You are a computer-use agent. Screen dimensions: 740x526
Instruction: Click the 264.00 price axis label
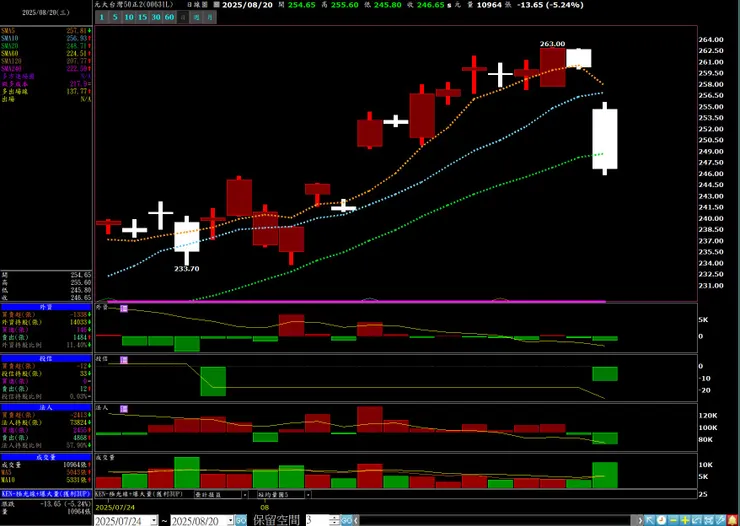click(x=710, y=40)
